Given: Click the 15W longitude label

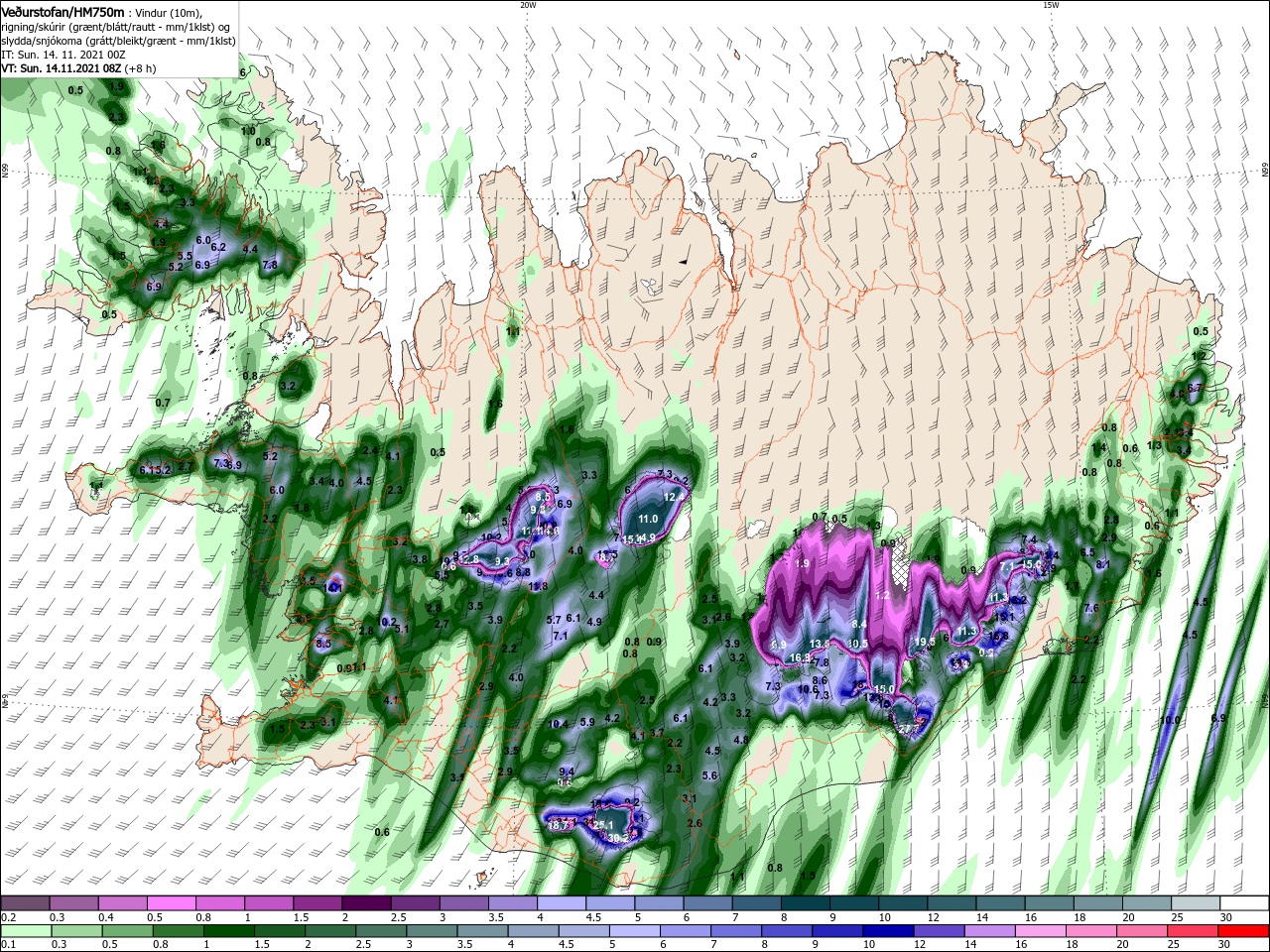Looking at the screenshot, I should click(1051, 5).
